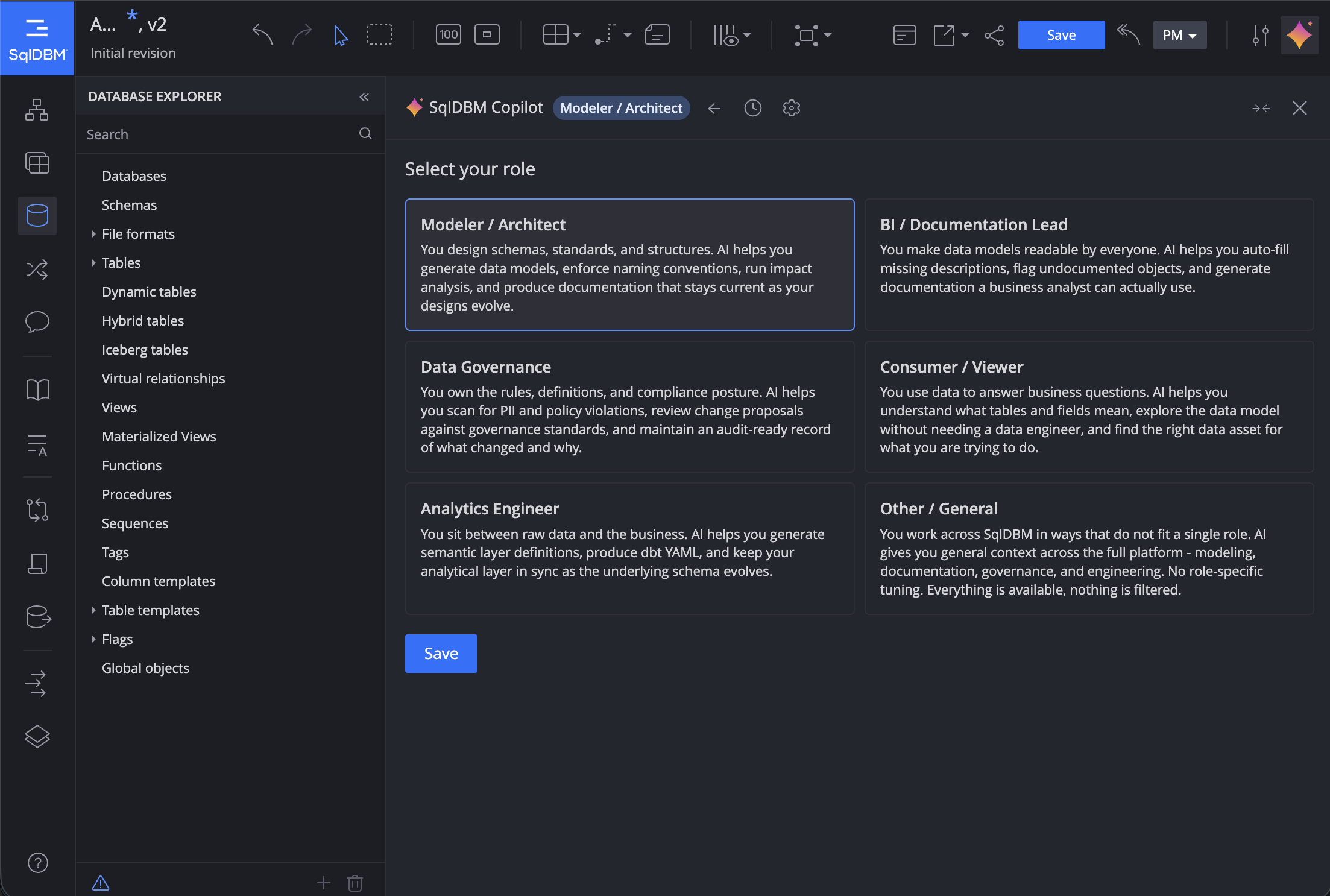This screenshot has width=1330, height=896.
Task: Save the project from the top toolbar
Action: tap(1061, 35)
